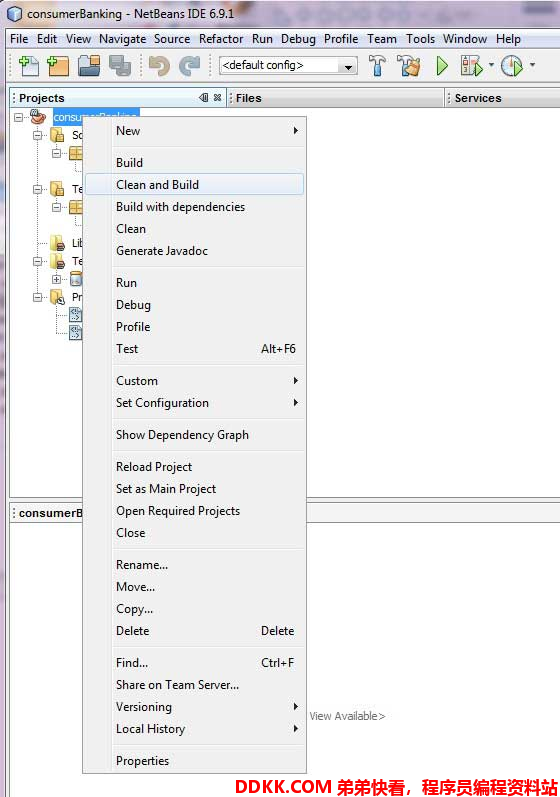Image resolution: width=560 pixels, height=797 pixels.
Task: Choose Find... from context menu
Action: [x=195, y=663]
